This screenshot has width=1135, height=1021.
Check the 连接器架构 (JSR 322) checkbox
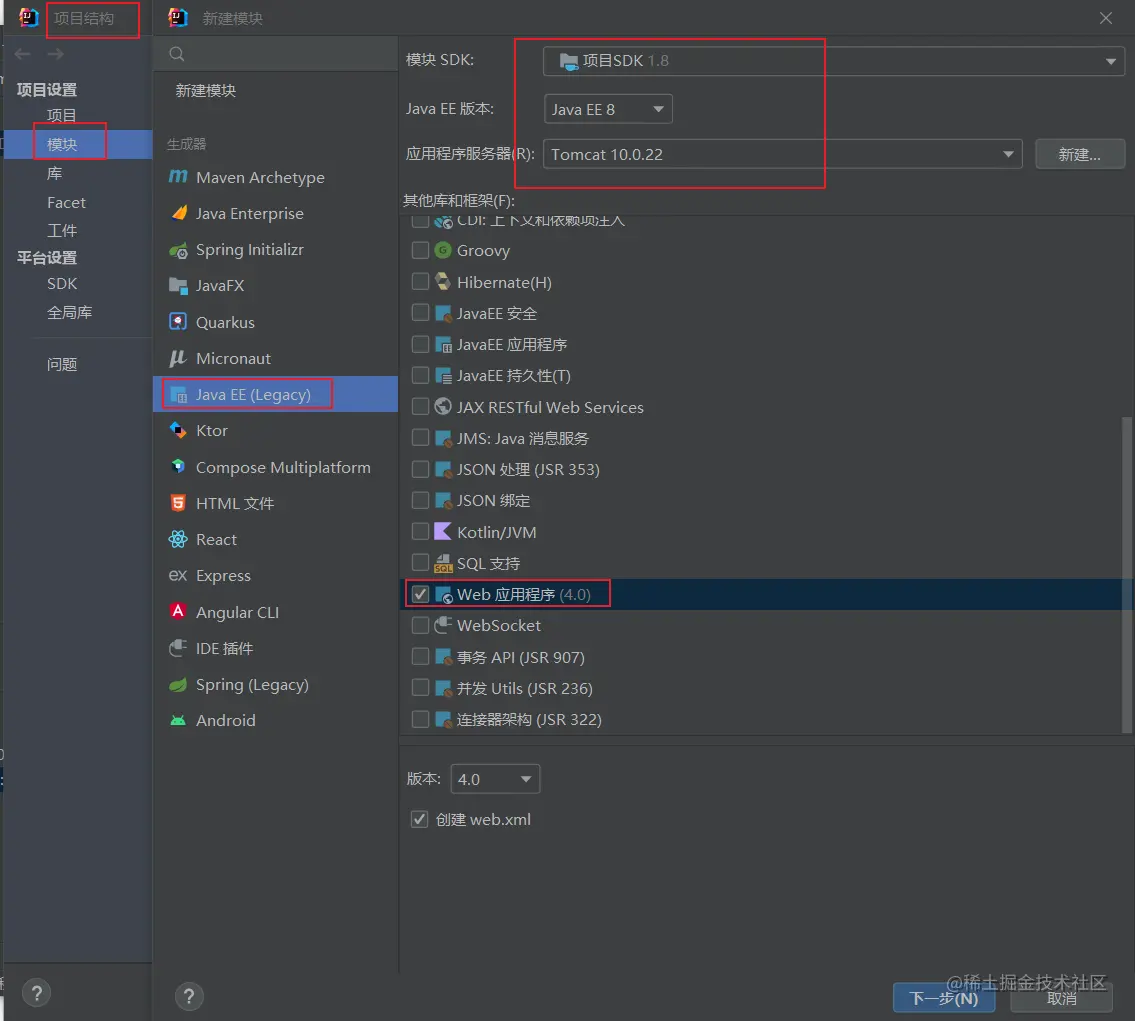(420, 719)
